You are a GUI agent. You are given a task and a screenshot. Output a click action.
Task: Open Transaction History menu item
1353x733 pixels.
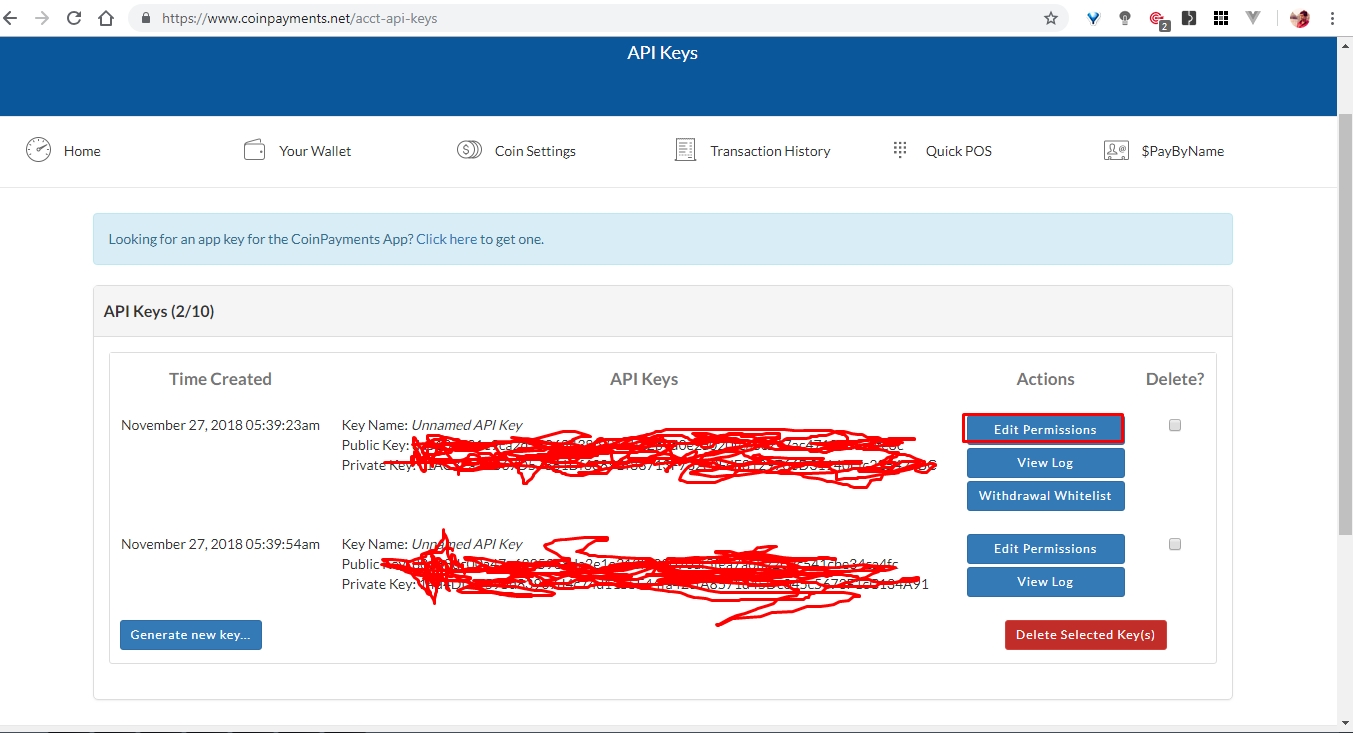tap(770, 151)
